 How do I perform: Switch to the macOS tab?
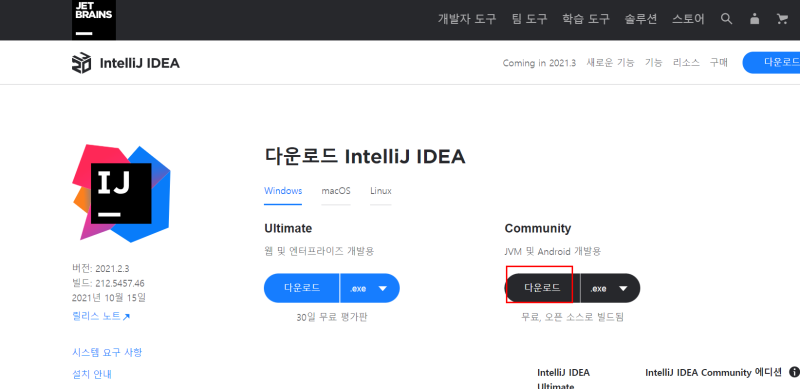coord(336,191)
